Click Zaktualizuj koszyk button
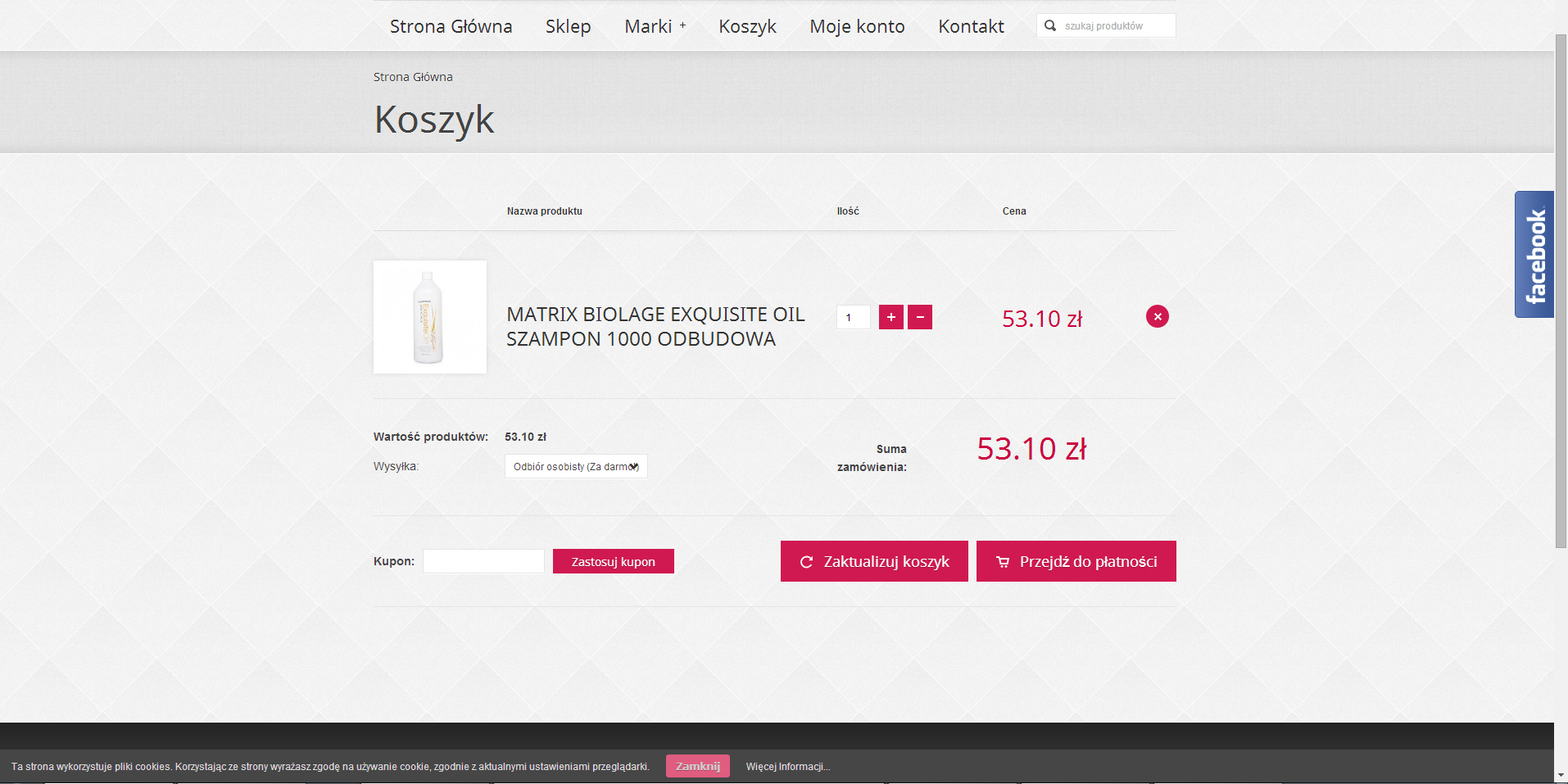1568x784 pixels. click(x=874, y=561)
